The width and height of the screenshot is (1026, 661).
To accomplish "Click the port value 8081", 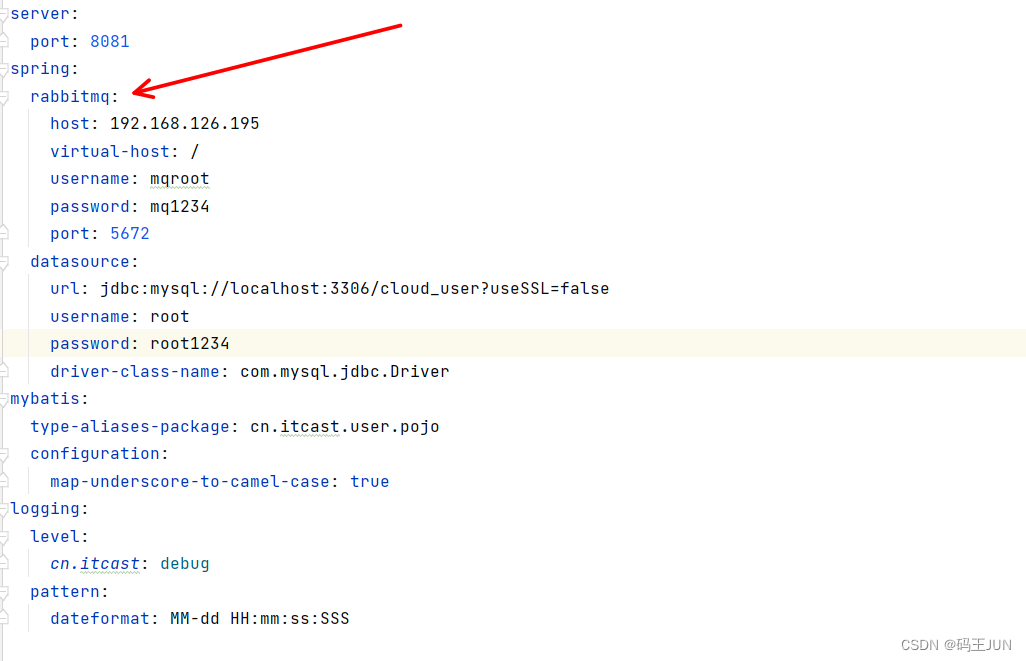I will click(x=110, y=41).
